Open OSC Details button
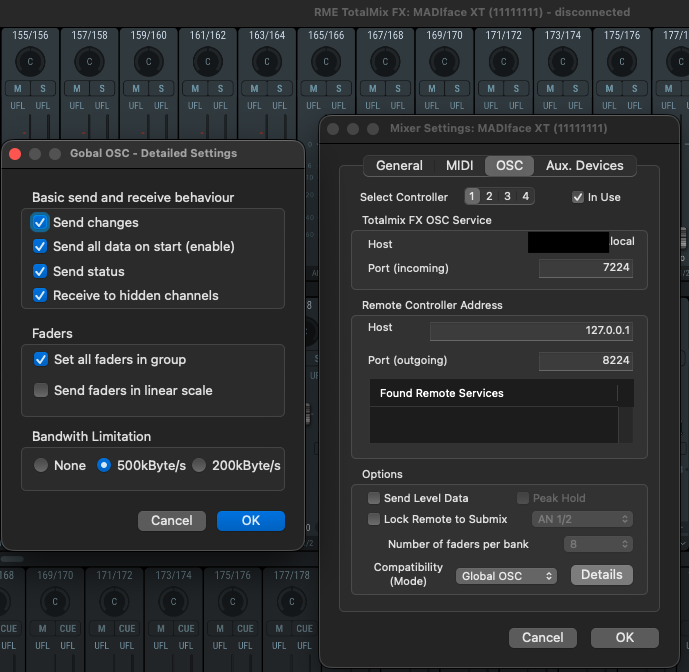Screen dimensions: 689x672 (602, 575)
